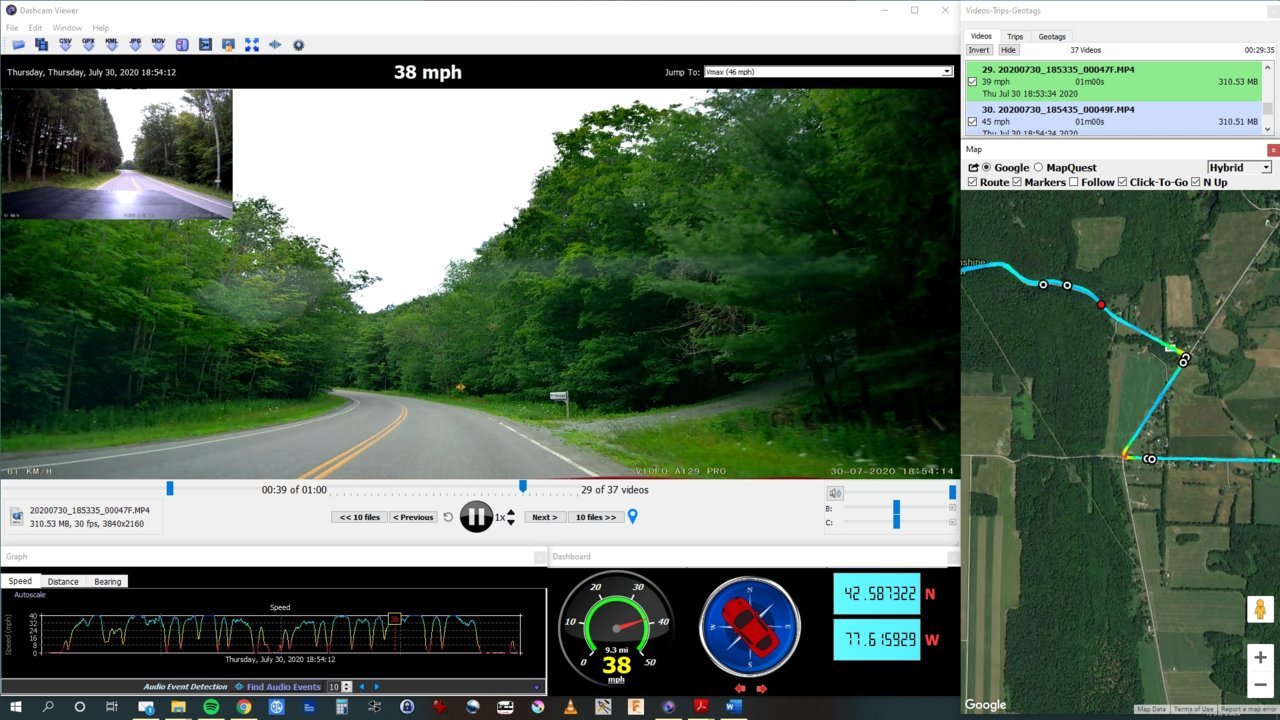The image size is (1280, 720).
Task: Open audio event threshold spinner showing 10
Action: [x=341, y=687]
